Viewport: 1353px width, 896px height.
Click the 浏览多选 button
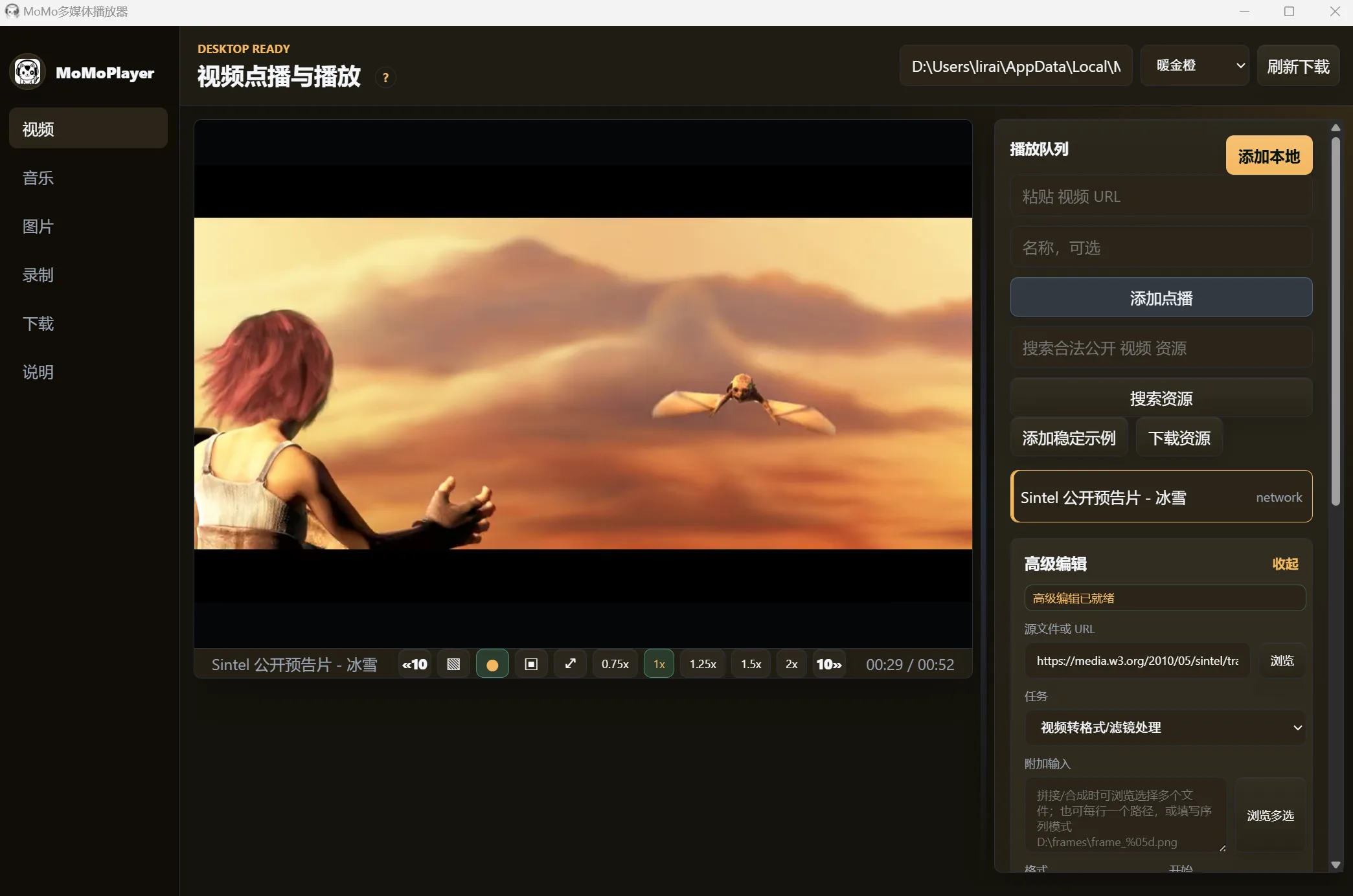[1270, 815]
